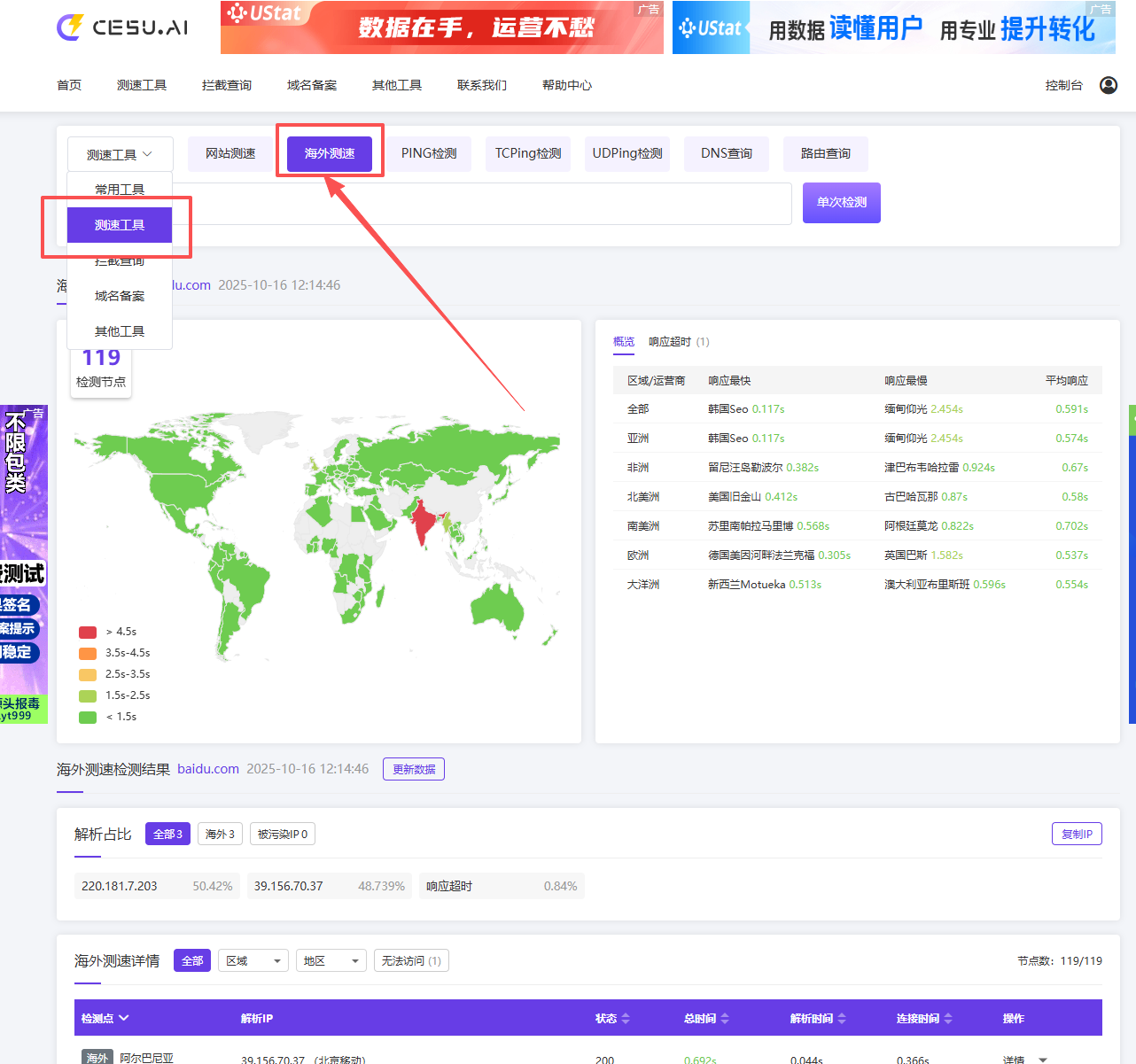The width and height of the screenshot is (1136, 1064).
Task: Select 域名备案 in the dropdown list
Action: [120, 296]
